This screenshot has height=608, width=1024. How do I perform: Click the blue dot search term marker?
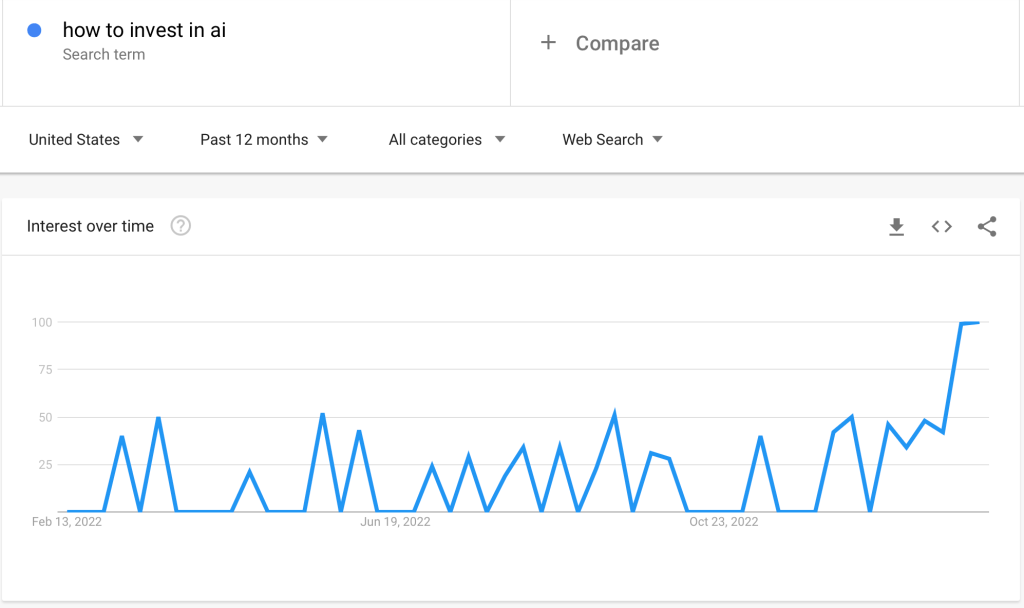click(35, 30)
